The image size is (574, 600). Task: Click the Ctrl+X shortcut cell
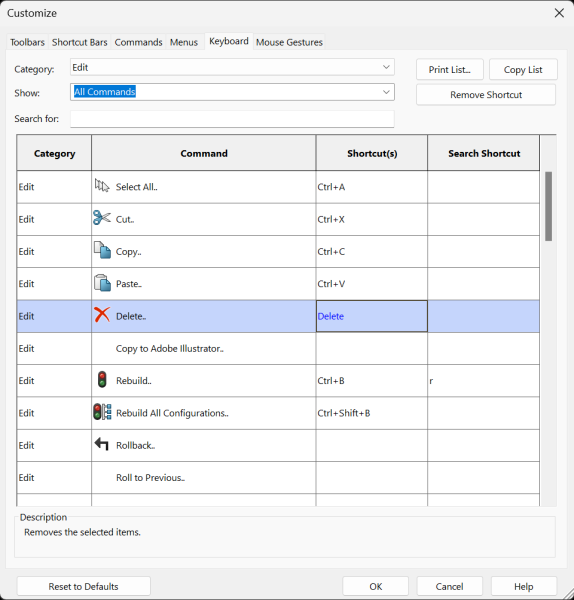tap(372, 219)
